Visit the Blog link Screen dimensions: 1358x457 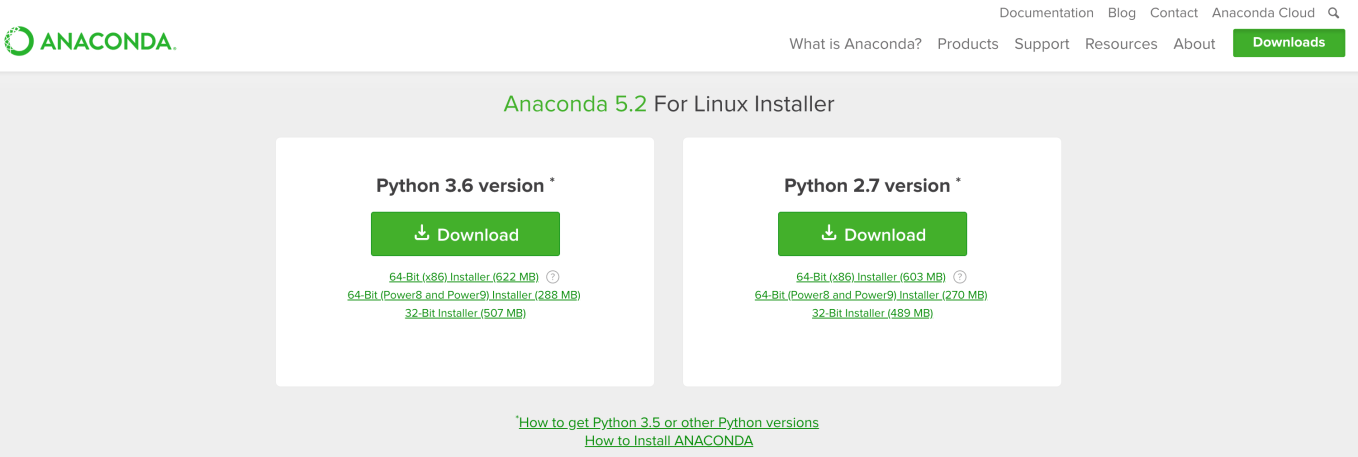pos(1122,13)
